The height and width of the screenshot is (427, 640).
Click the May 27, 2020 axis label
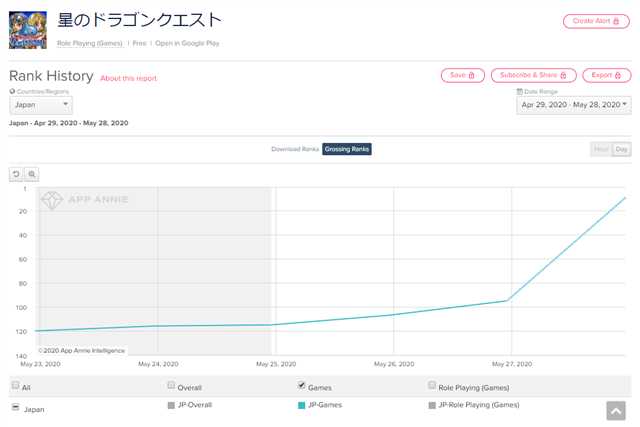click(x=512, y=364)
